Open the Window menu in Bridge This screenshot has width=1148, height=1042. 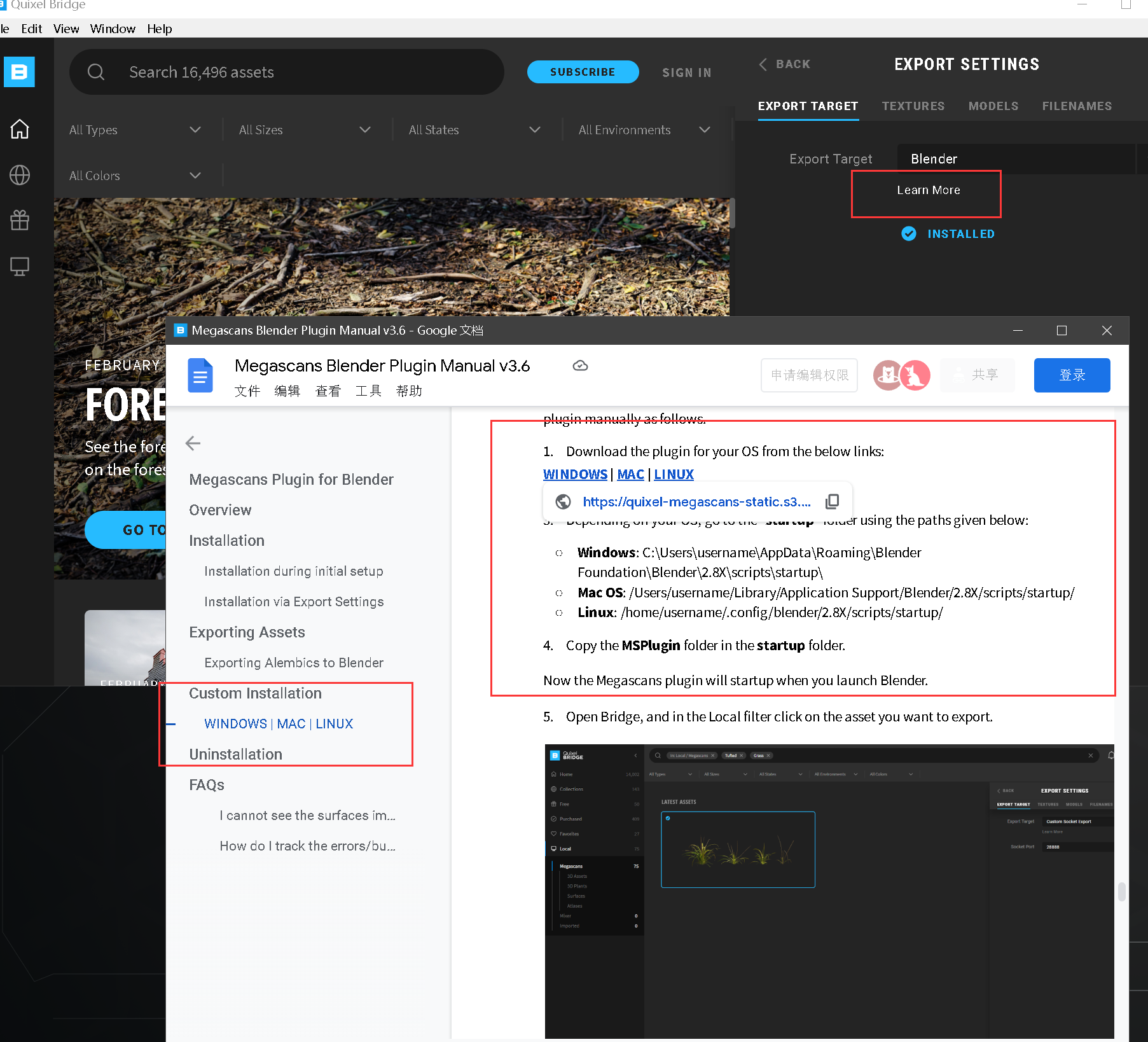pyautogui.click(x=113, y=29)
